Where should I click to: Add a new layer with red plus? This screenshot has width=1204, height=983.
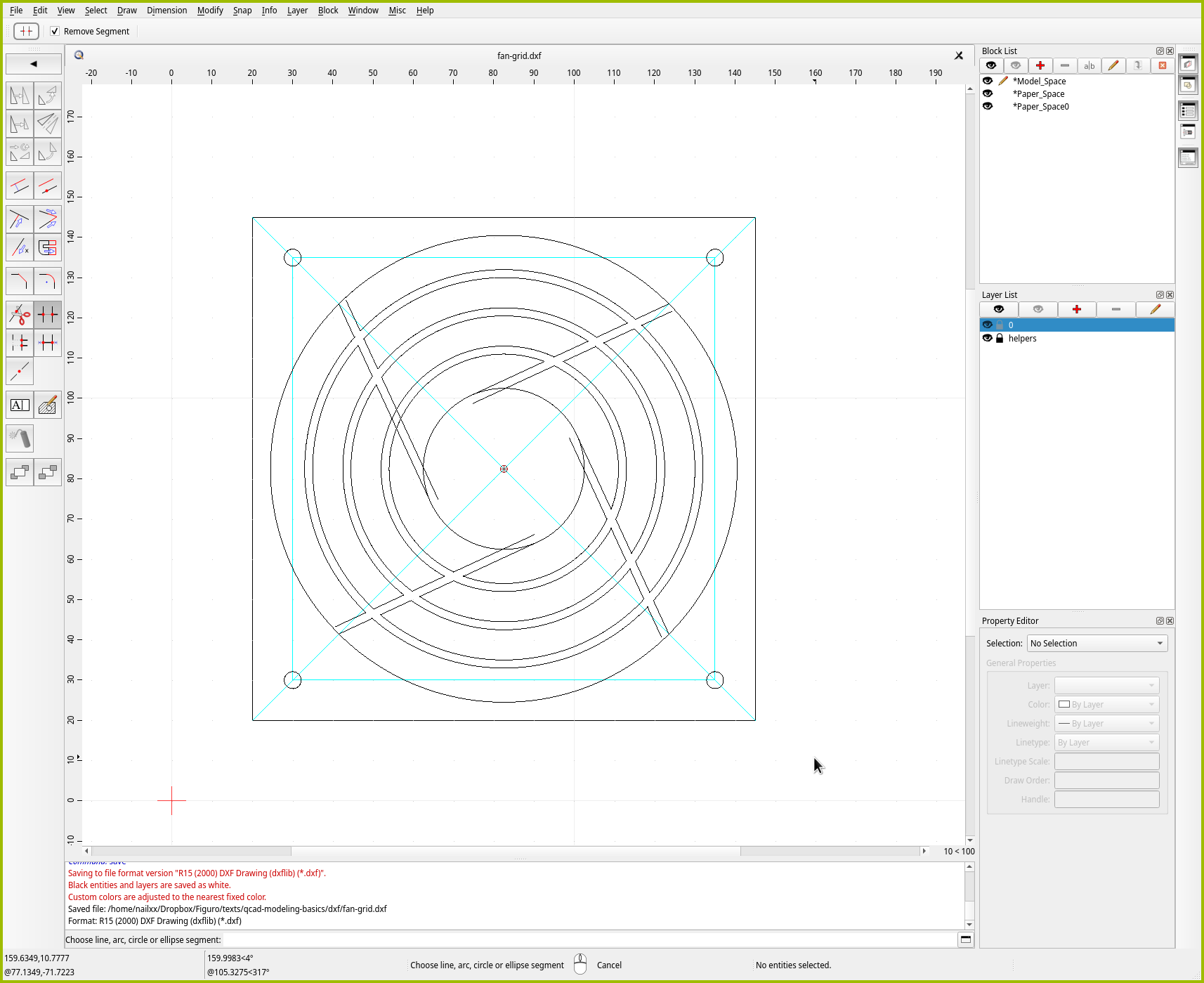[1076, 310]
